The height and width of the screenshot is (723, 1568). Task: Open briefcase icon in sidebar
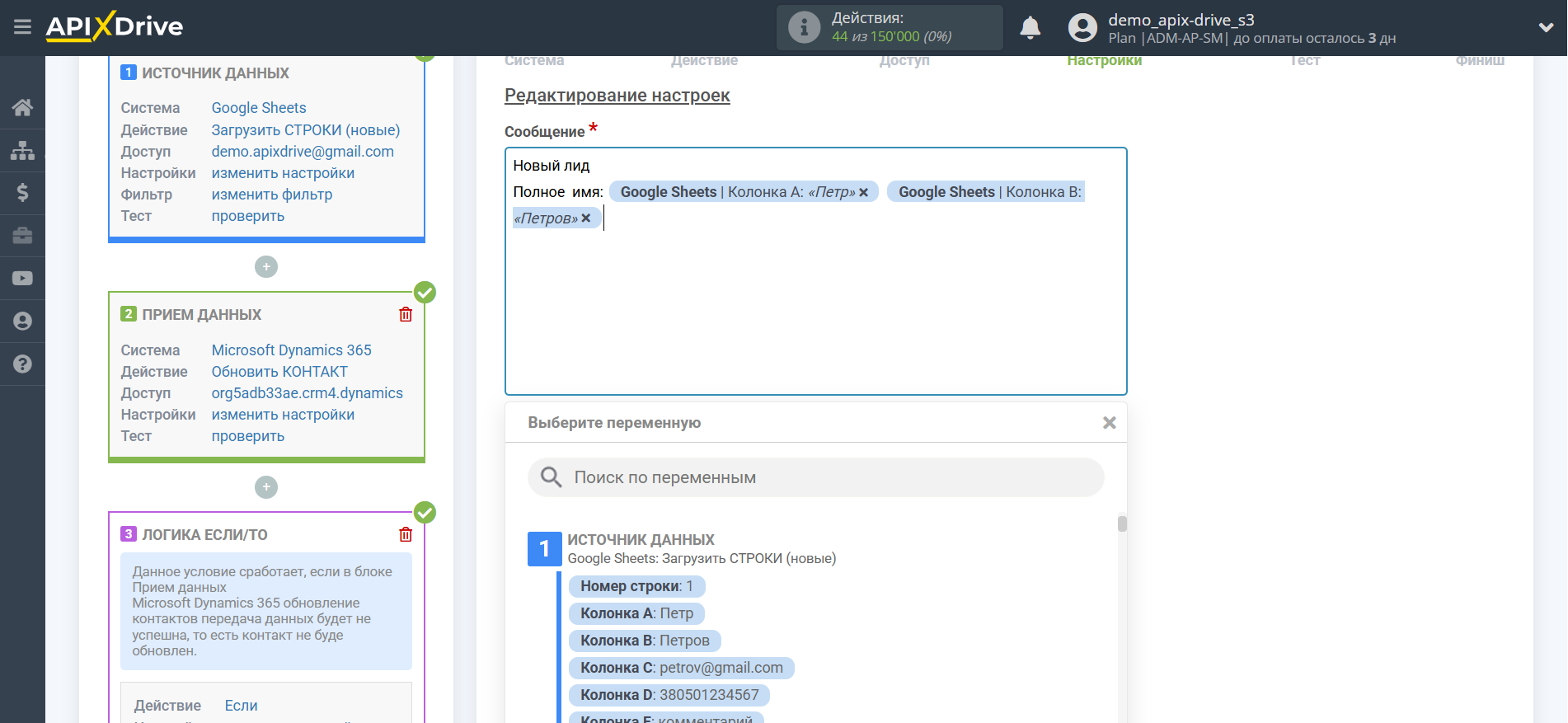pos(22,236)
